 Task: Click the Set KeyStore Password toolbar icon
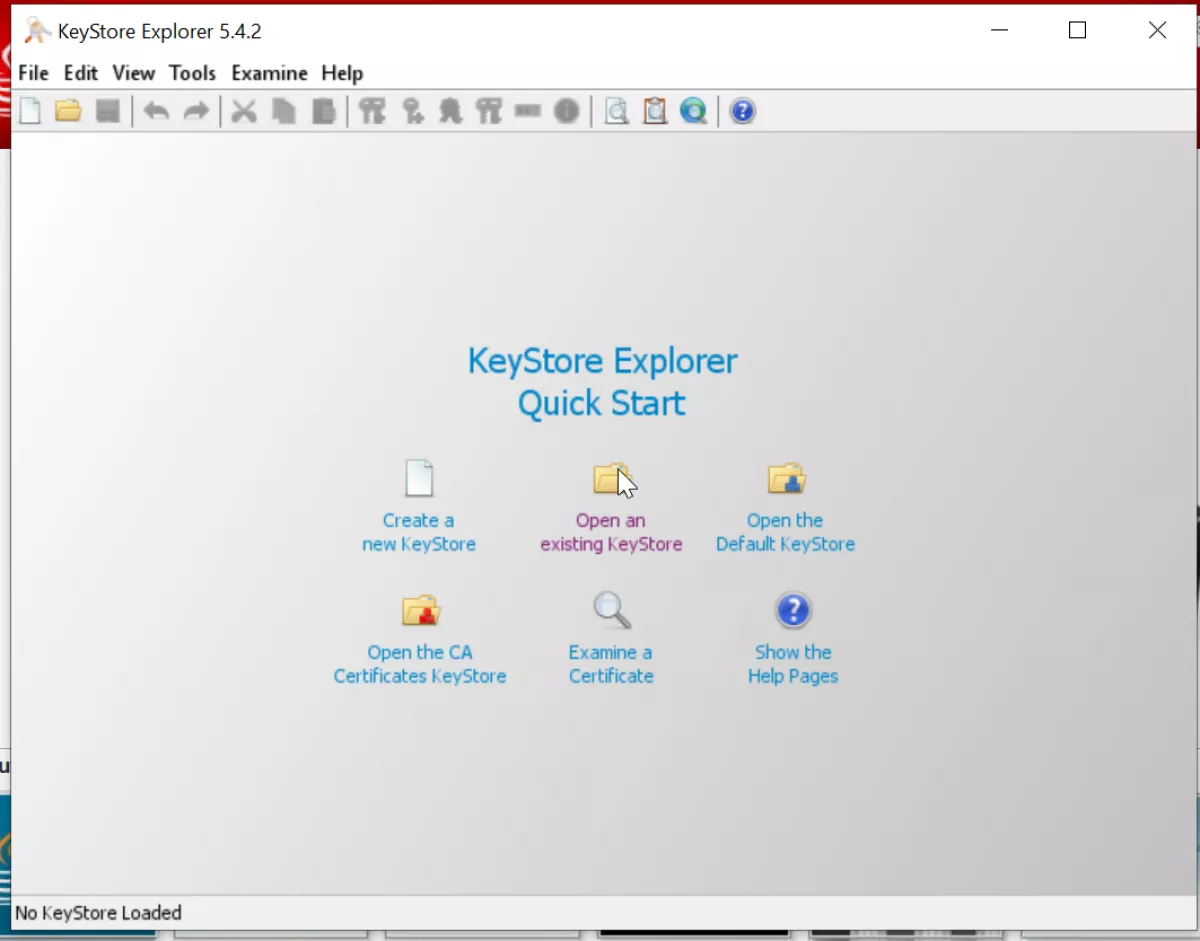(x=528, y=111)
